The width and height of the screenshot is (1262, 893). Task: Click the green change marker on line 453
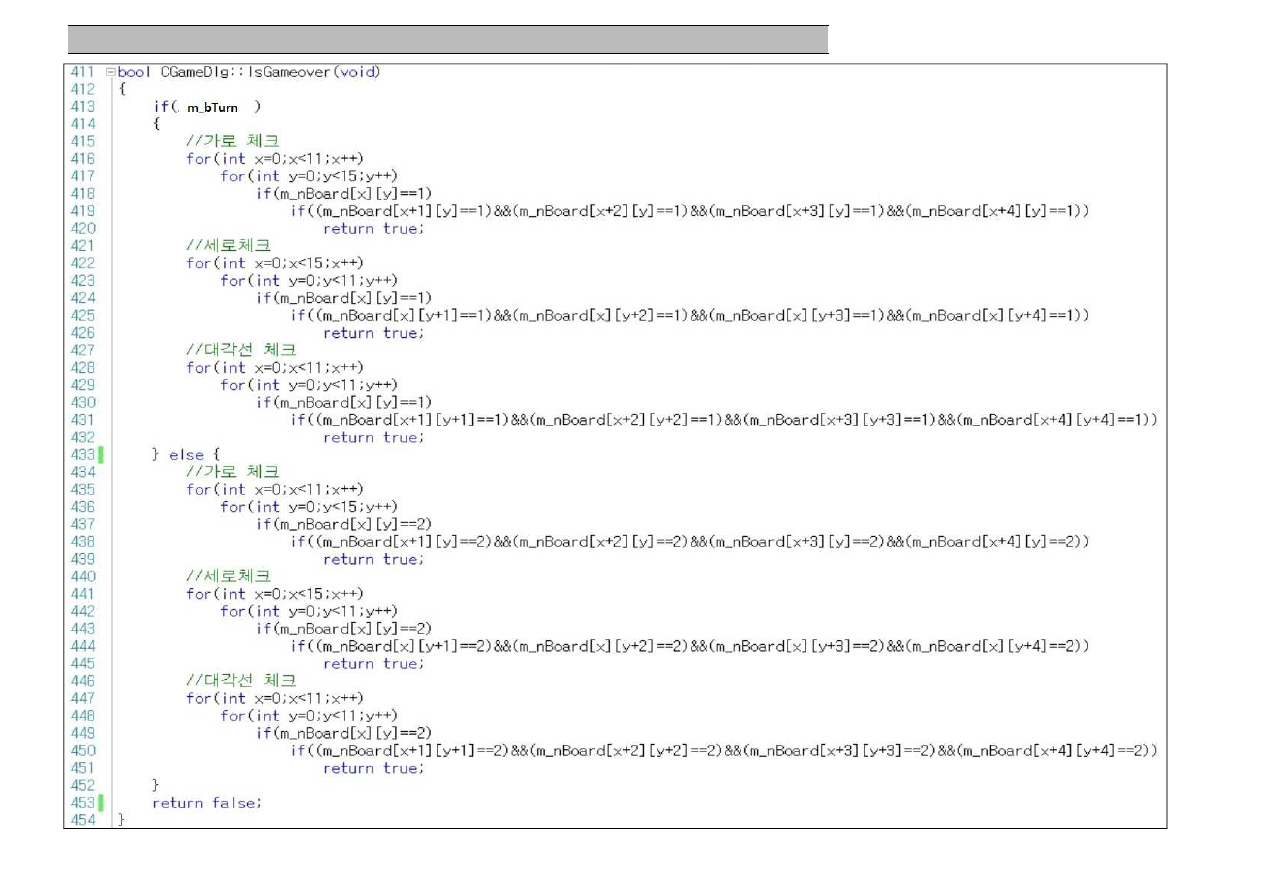click(101, 803)
